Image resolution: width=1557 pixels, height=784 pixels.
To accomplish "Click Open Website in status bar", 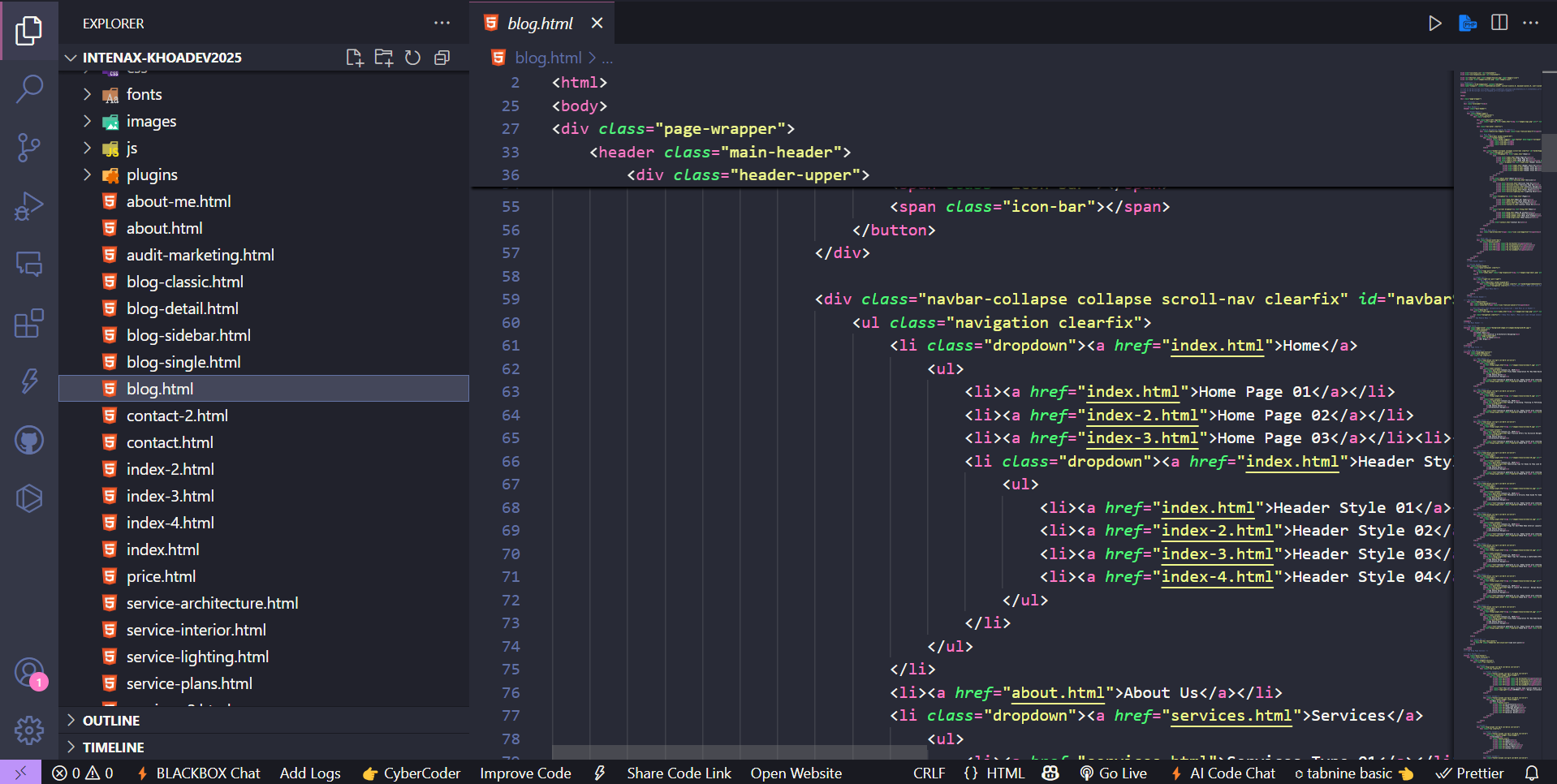I will pyautogui.click(x=796, y=773).
